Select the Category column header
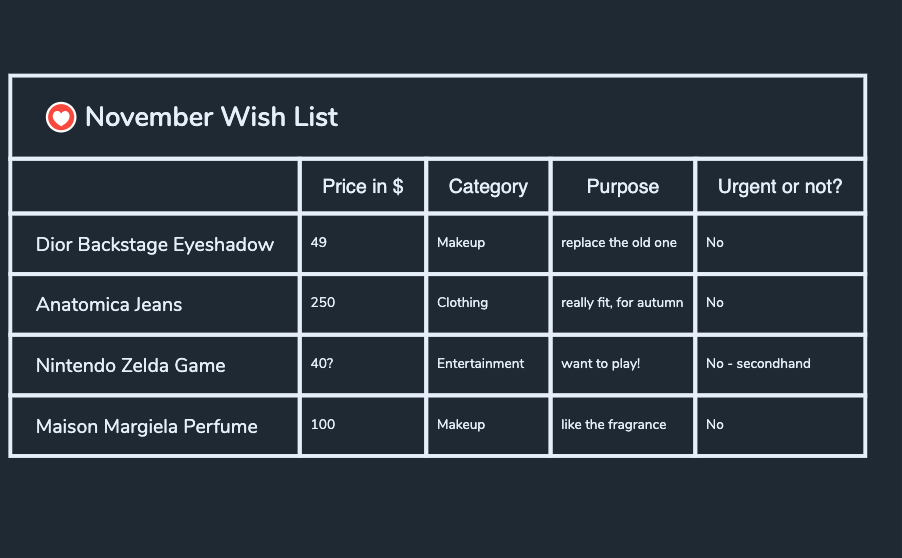902x558 pixels. [x=488, y=186]
